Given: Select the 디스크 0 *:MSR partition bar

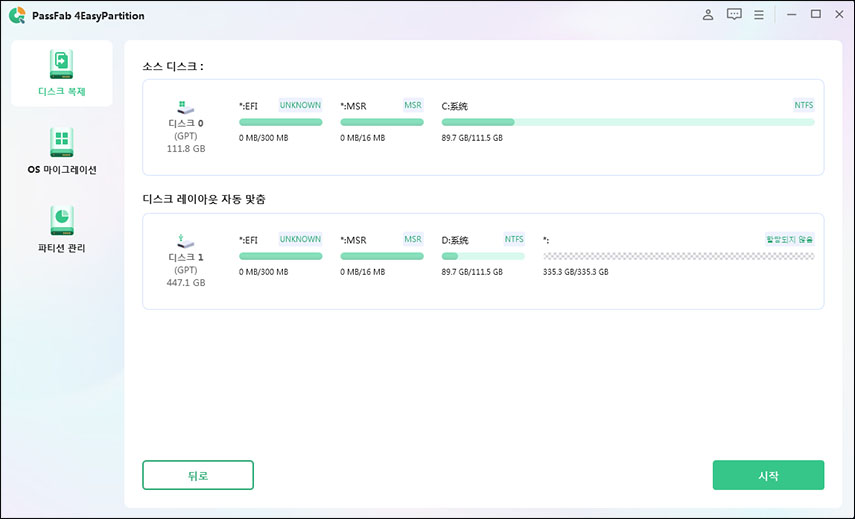Looking at the screenshot, I should point(382,122).
